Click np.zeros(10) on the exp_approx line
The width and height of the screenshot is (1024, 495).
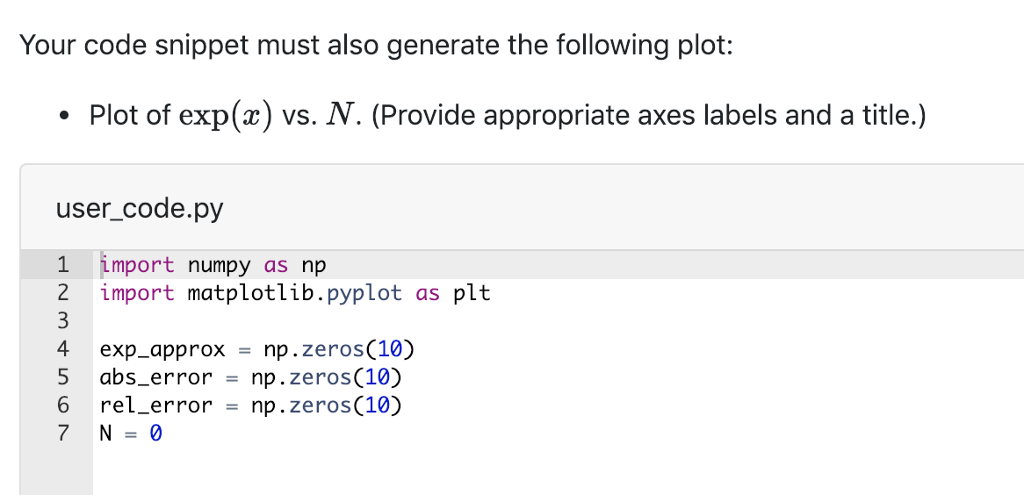(338, 350)
